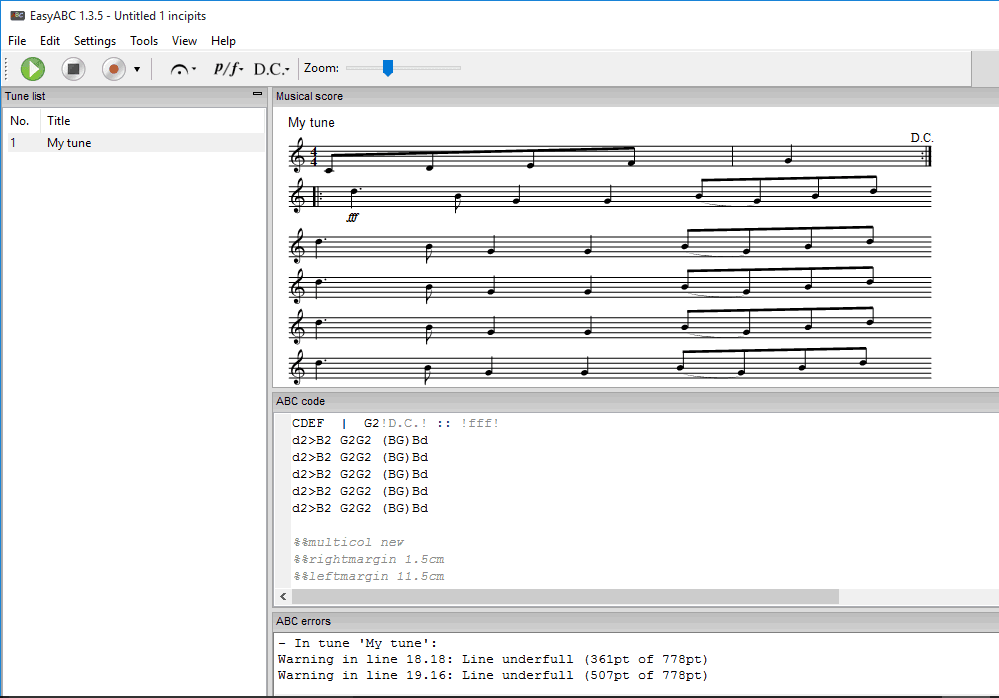
Task: Open the D.C. directions dropdown
Action: pos(271,69)
